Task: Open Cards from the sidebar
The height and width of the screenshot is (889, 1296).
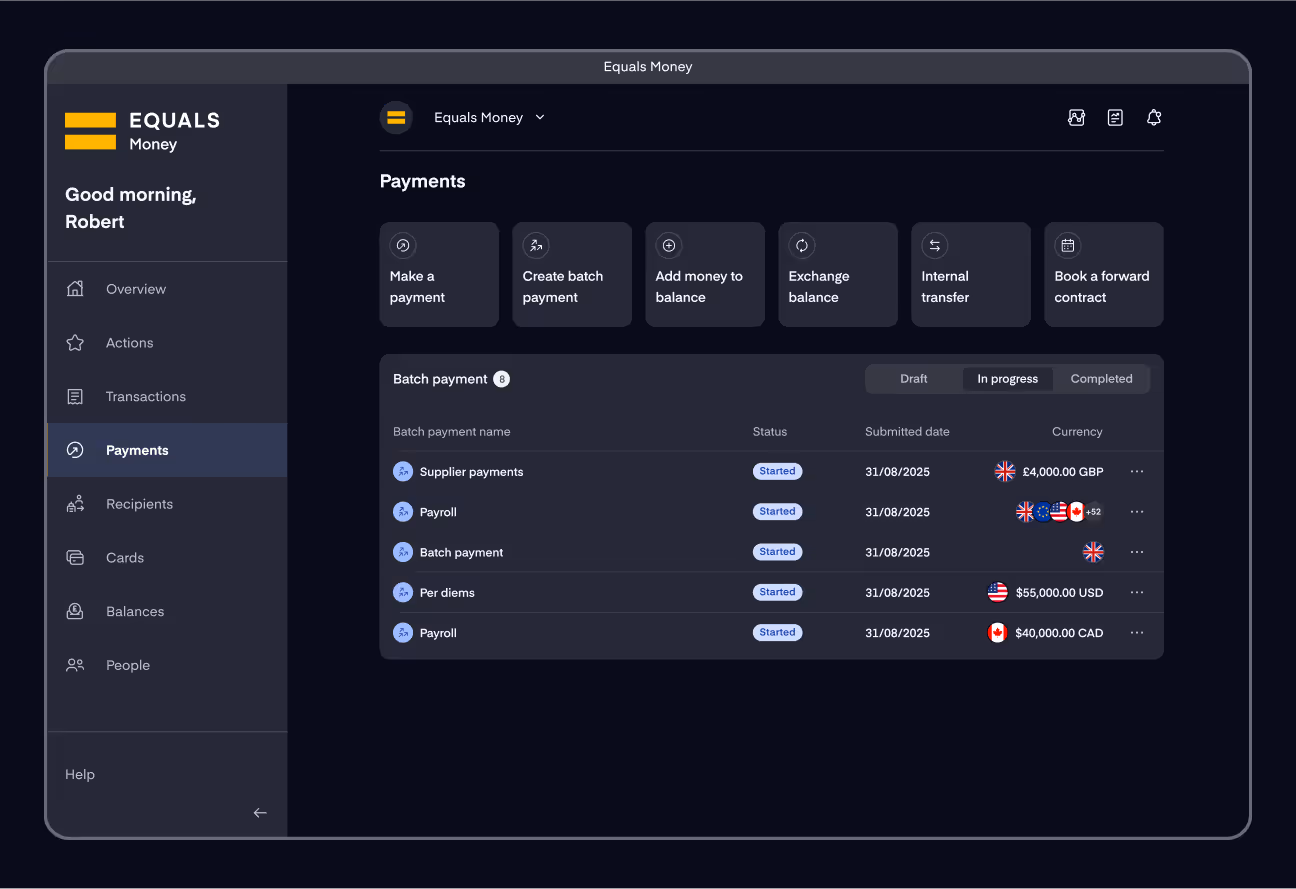Action: point(166,558)
